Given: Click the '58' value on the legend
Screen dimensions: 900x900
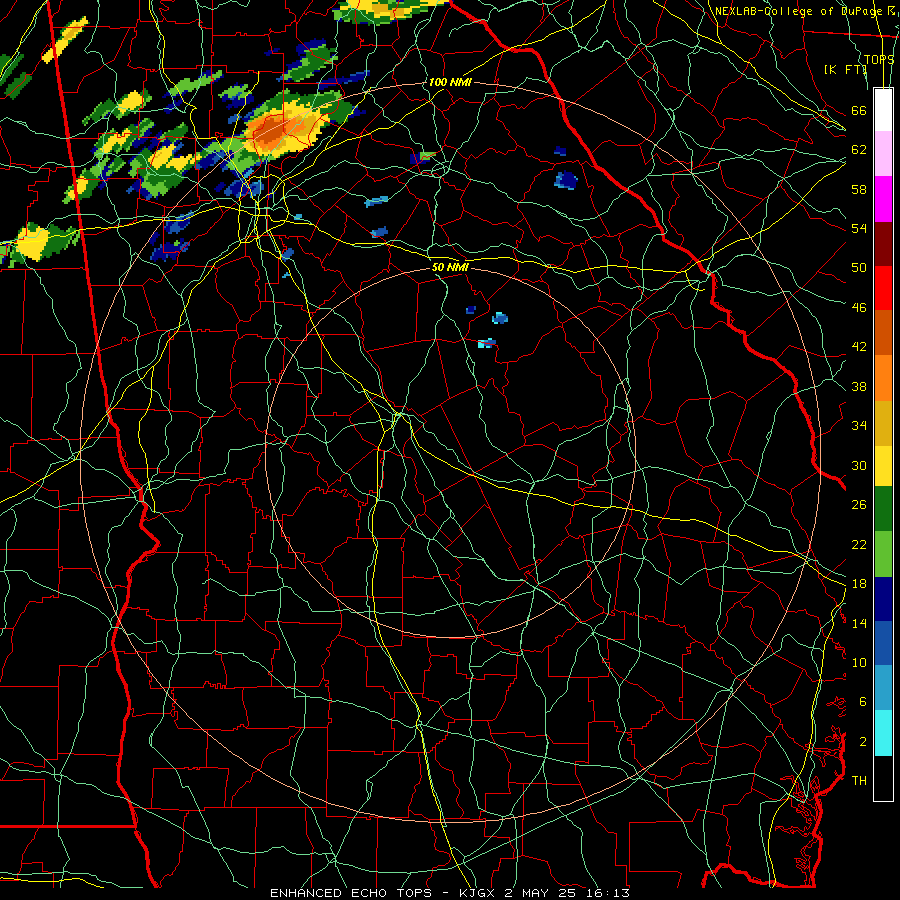Looking at the screenshot, I should click(x=859, y=189).
